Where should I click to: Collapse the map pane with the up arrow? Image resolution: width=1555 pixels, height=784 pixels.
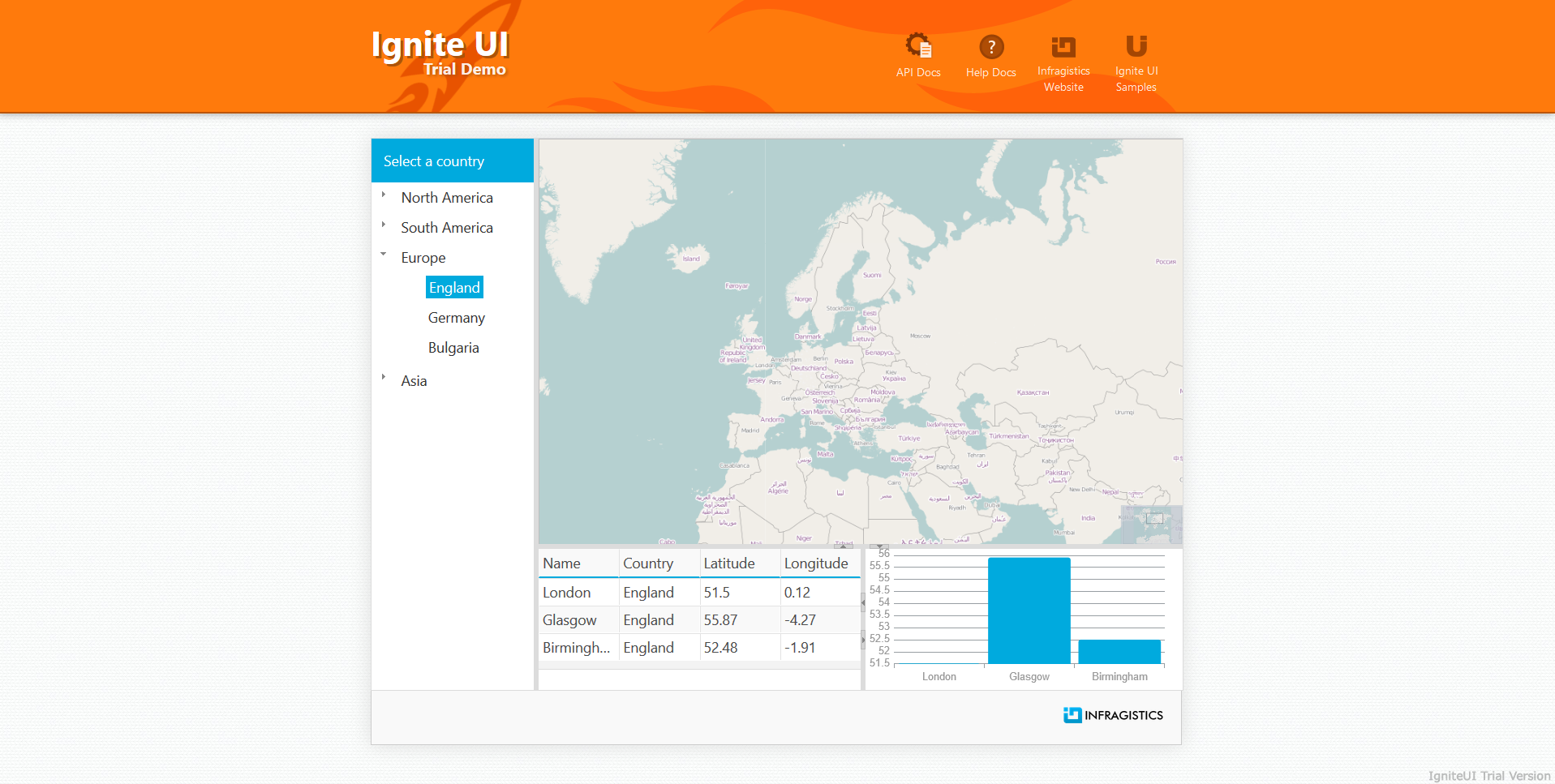click(843, 546)
